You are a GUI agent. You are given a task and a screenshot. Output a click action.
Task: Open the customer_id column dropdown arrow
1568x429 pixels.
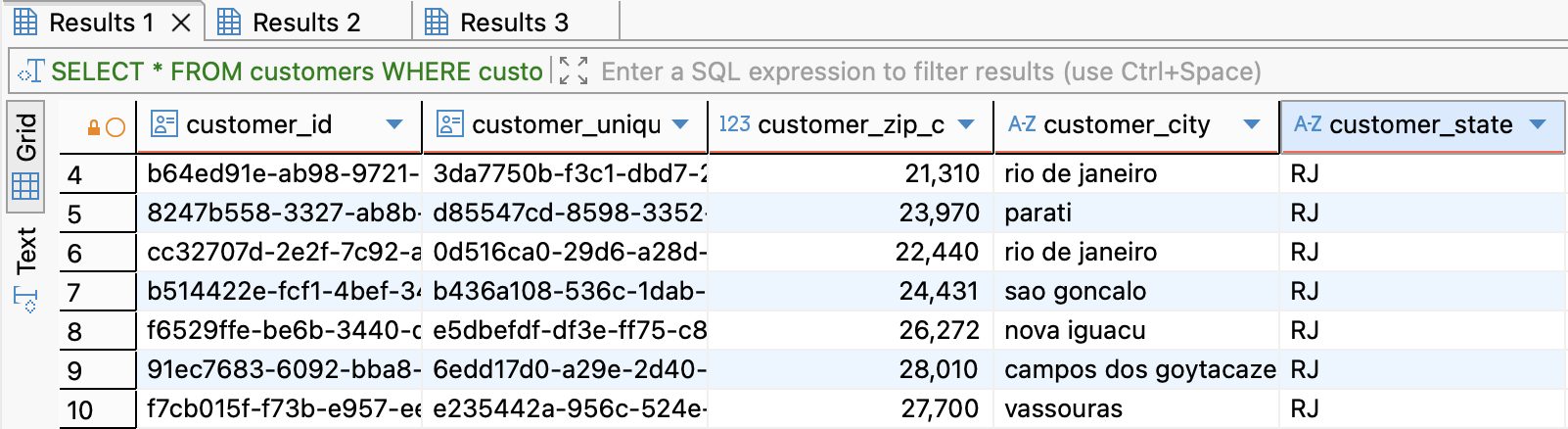click(394, 124)
